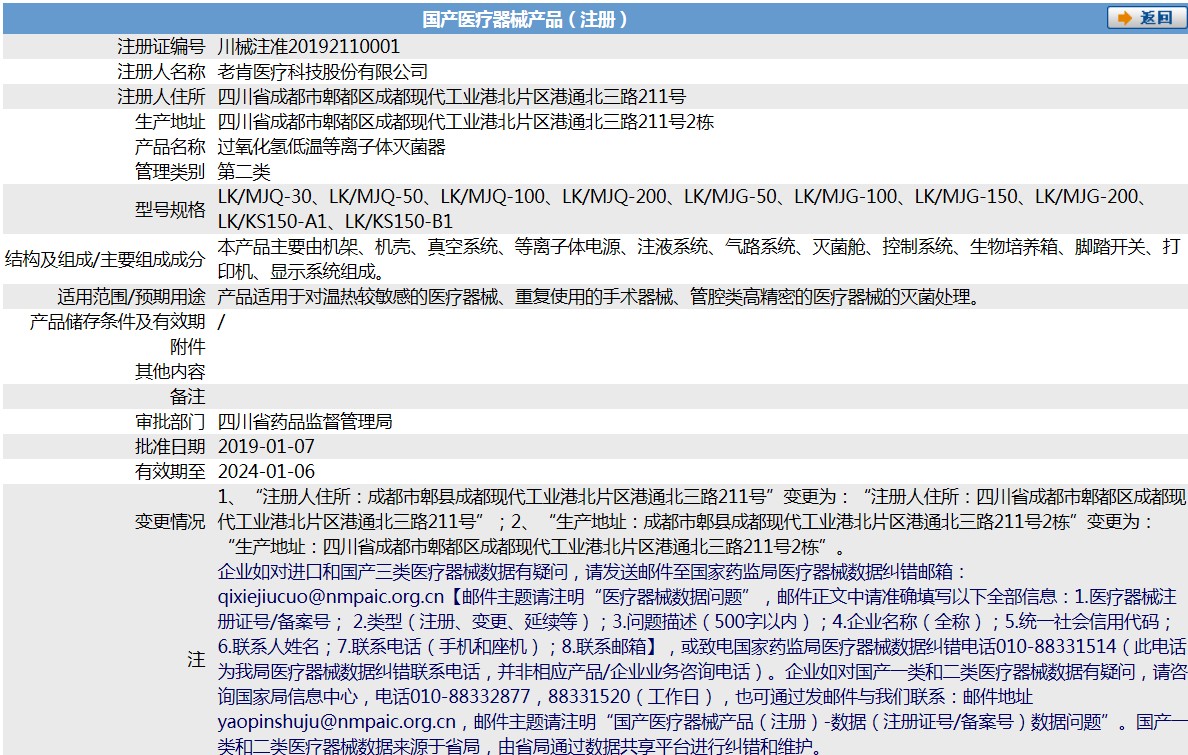Select registrant name 老肯医疗科技股份有限公司
1188x755 pixels.
coord(323,71)
